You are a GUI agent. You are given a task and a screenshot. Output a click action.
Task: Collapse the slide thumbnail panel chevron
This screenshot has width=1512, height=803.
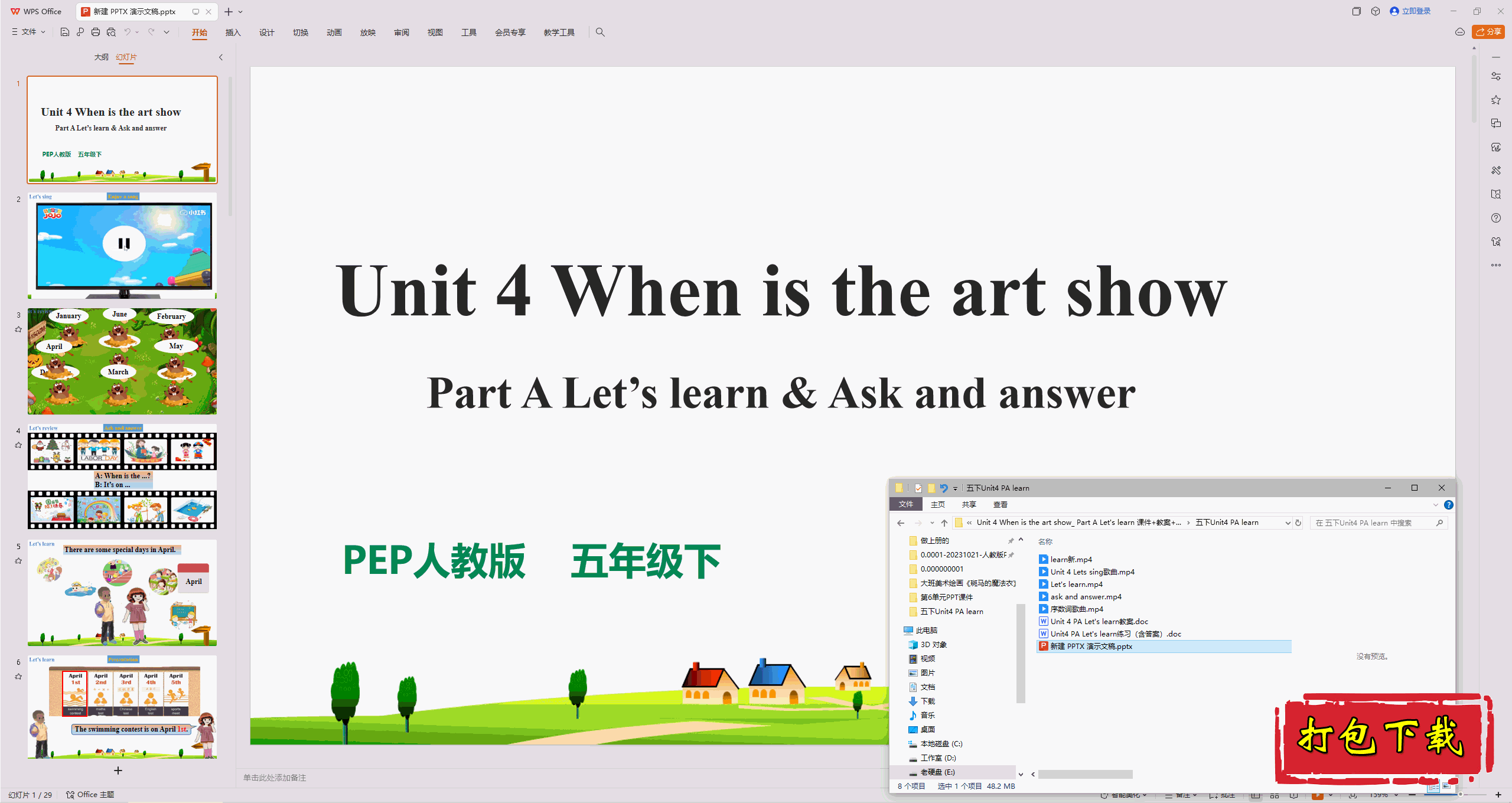pyautogui.click(x=221, y=57)
